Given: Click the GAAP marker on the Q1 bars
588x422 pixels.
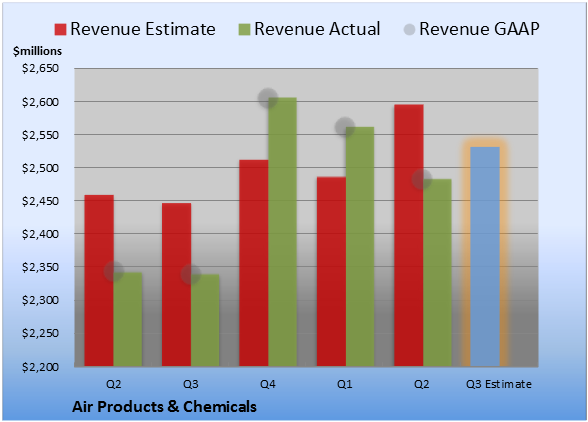Looking at the screenshot, I should [x=345, y=127].
